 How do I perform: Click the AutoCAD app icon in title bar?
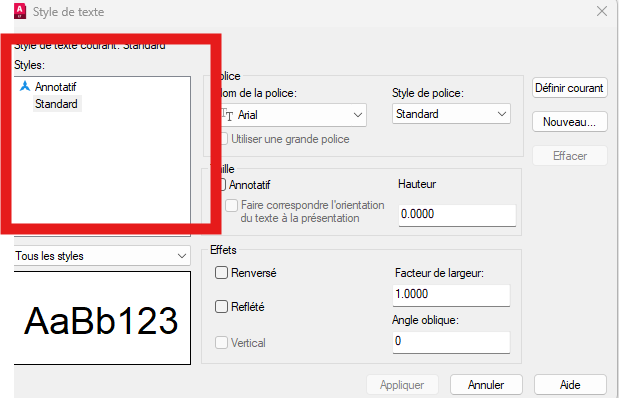[x=20, y=11]
